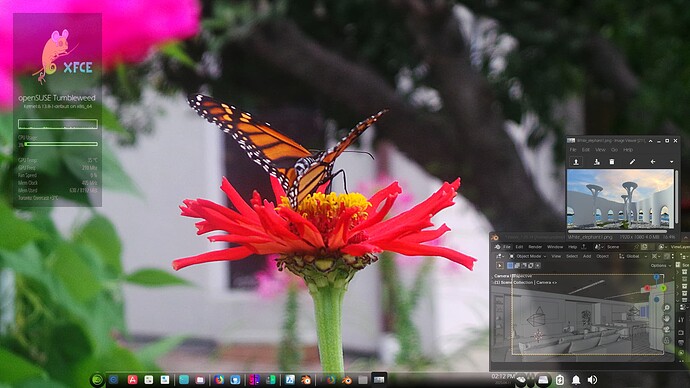Go to previous image with back arrow

click(x=653, y=162)
